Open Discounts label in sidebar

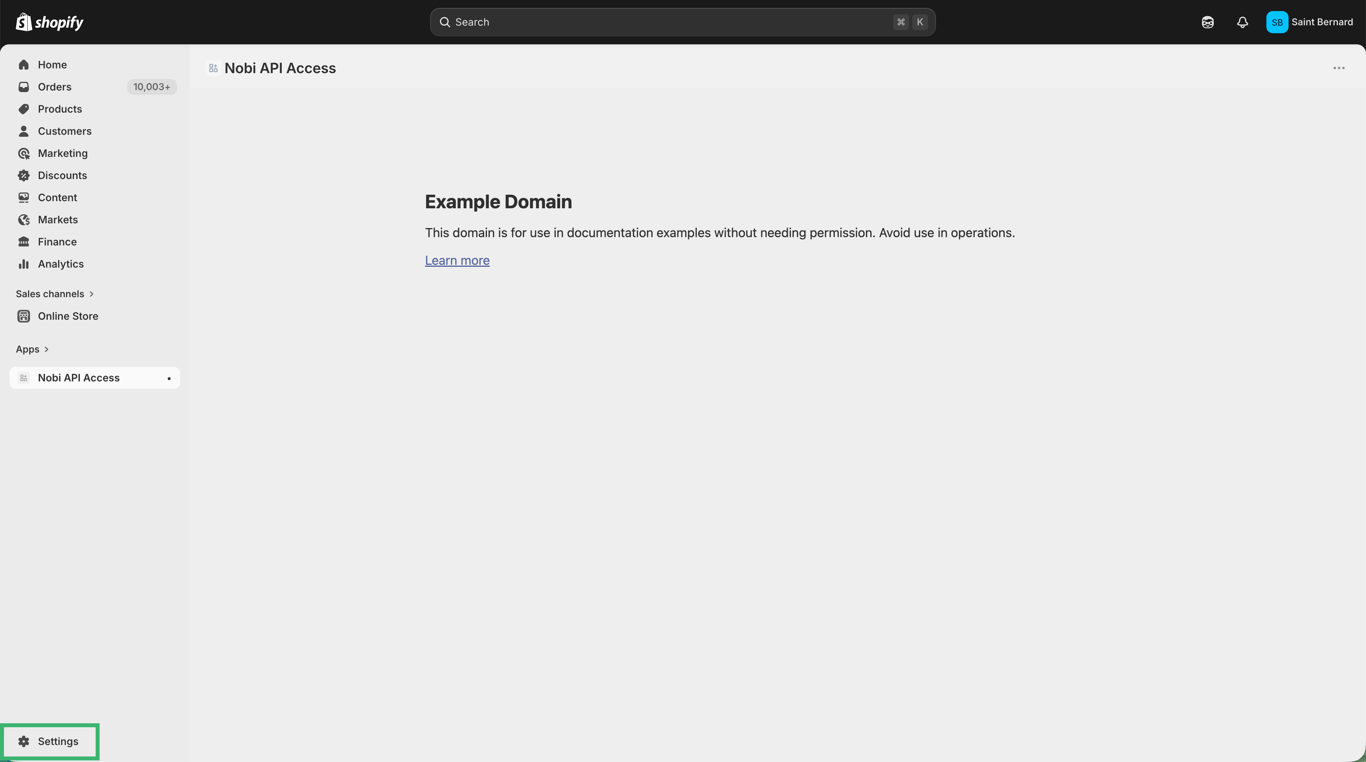(62, 175)
